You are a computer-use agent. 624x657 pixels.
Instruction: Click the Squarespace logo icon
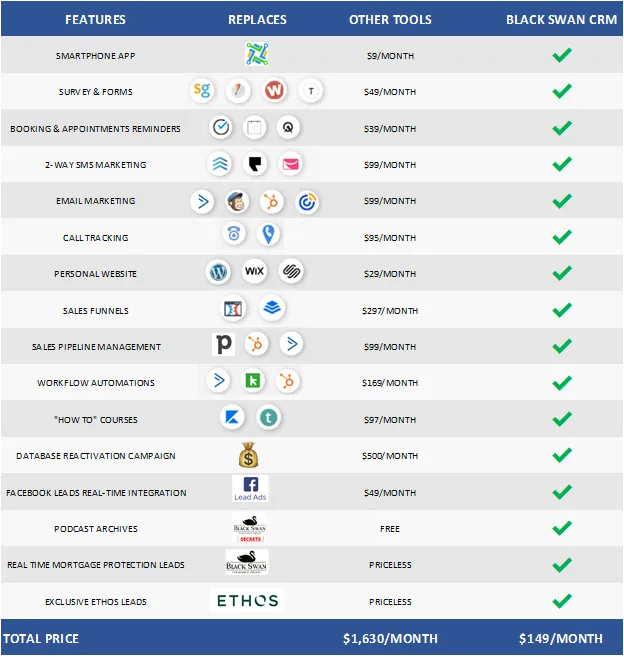(291, 272)
